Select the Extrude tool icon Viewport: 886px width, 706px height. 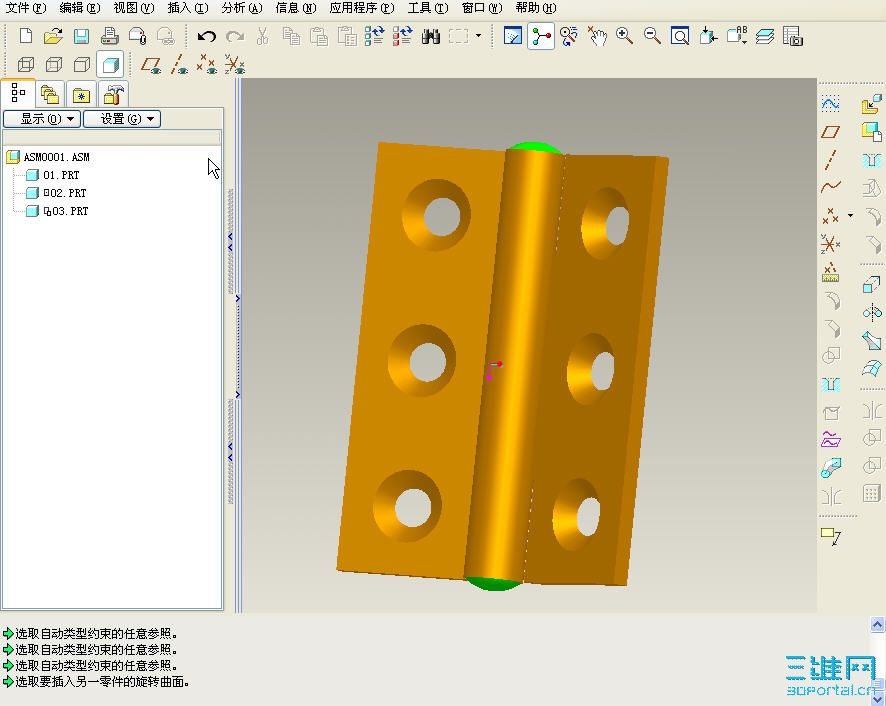point(872,285)
